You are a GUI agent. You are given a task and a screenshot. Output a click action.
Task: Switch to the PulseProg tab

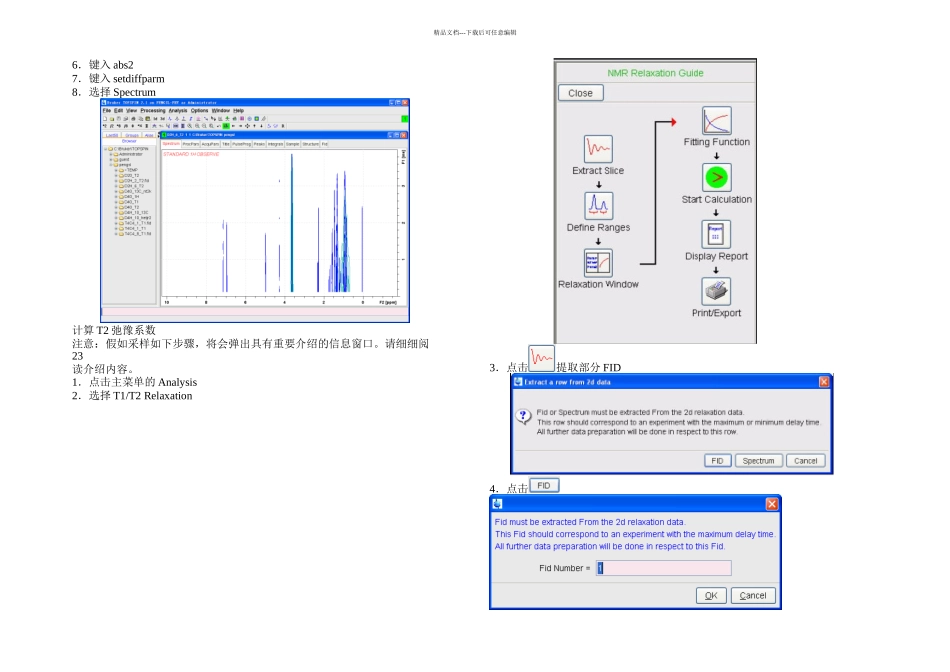click(242, 144)
